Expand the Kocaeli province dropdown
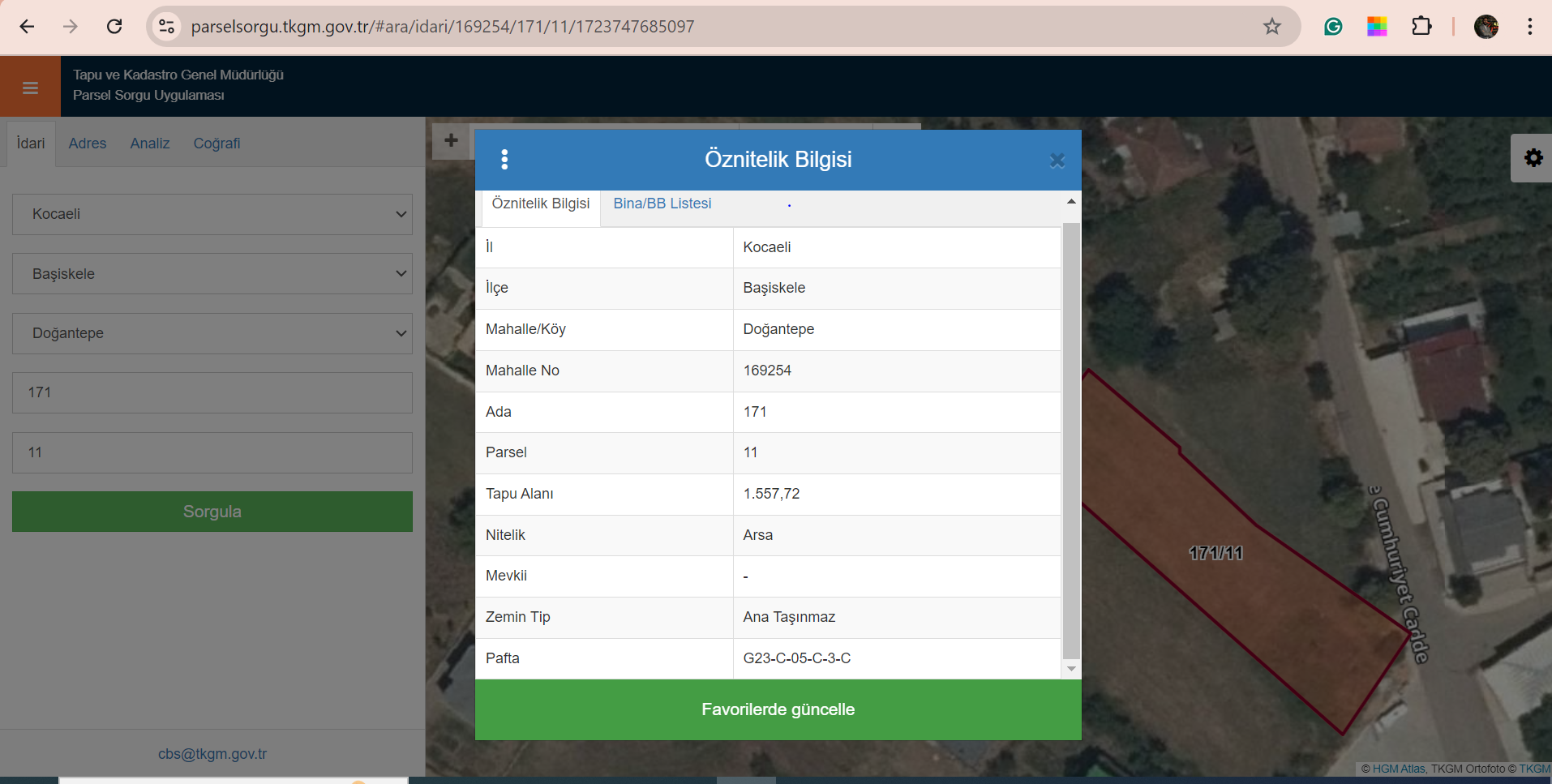Viewport: 1552px width, 784px height. (212, 214)
